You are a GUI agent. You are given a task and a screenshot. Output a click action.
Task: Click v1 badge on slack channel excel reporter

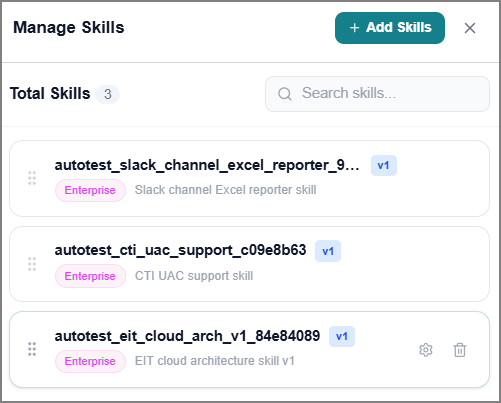pos(384,165)
